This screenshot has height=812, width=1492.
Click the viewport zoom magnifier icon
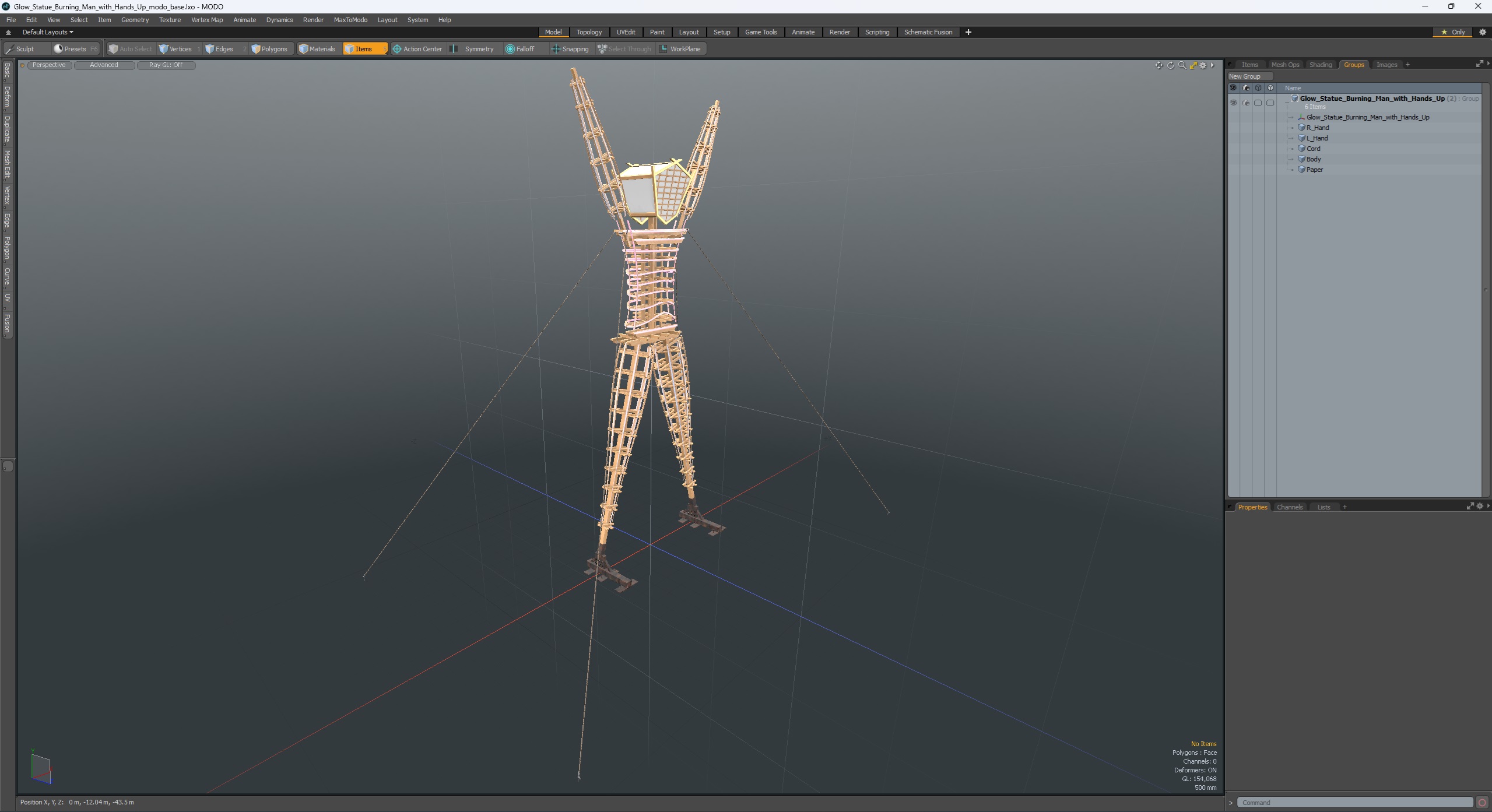pyautogui.click(x=1182, y=65)
